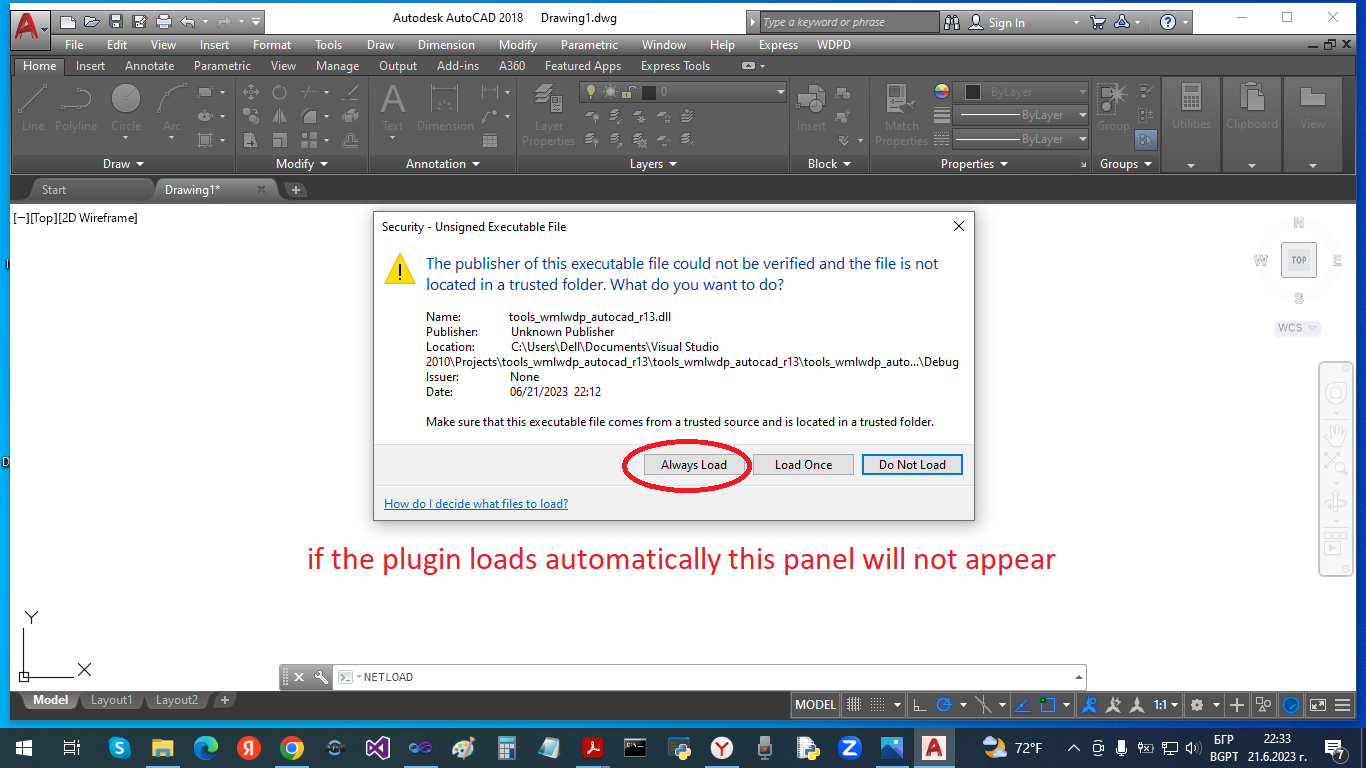Click the Always Load button
This screenshot has height=768, width=1366.
click(694, 465)
